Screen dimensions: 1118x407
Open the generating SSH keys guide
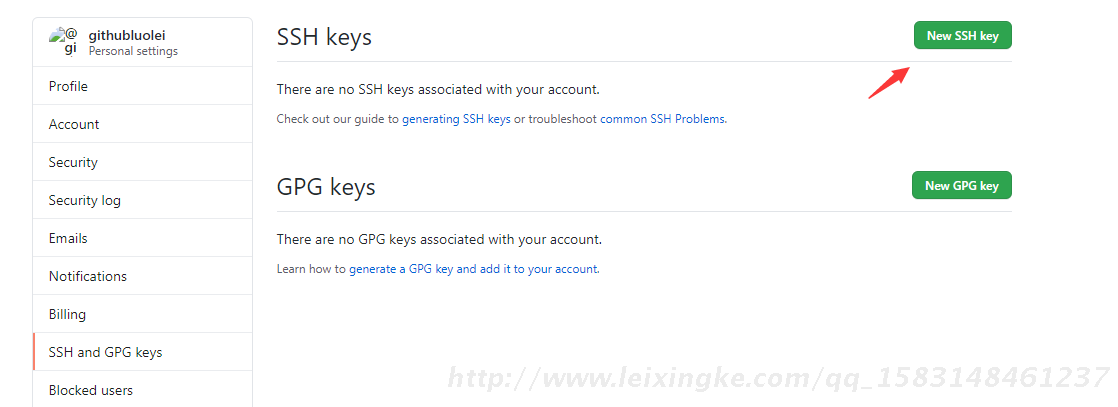point(456,119)
